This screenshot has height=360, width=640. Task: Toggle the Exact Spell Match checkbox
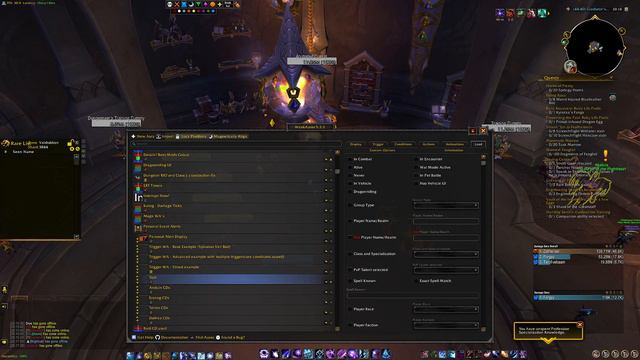point(416,281)
